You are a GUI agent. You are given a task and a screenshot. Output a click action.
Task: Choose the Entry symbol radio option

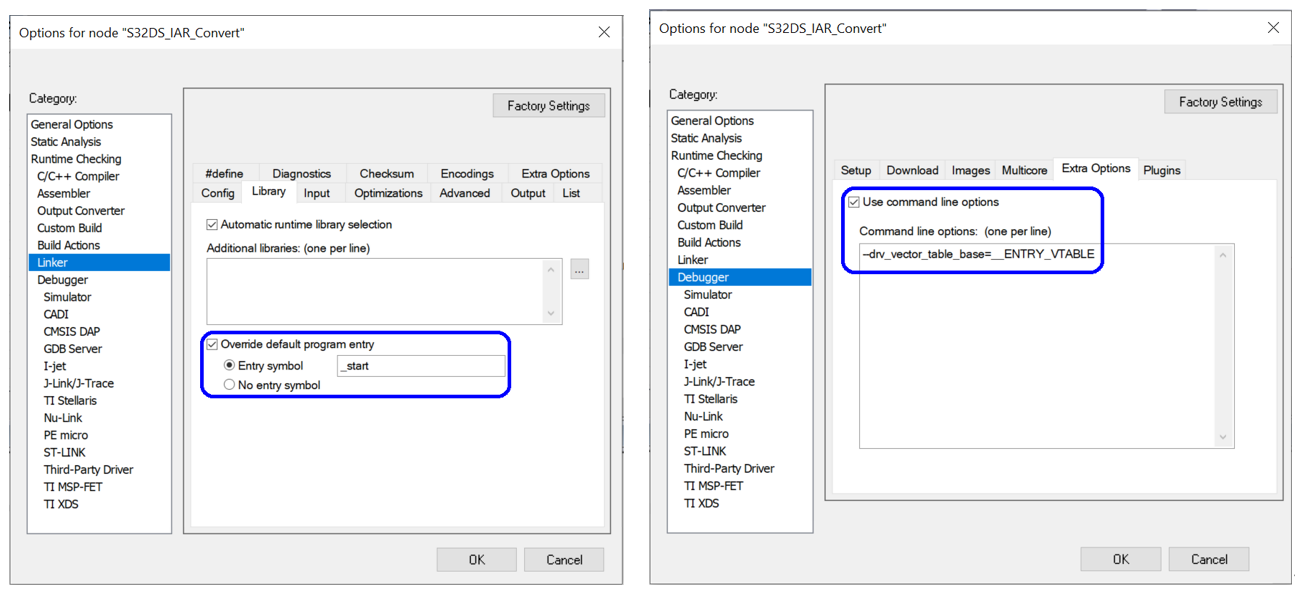(229, 366)
